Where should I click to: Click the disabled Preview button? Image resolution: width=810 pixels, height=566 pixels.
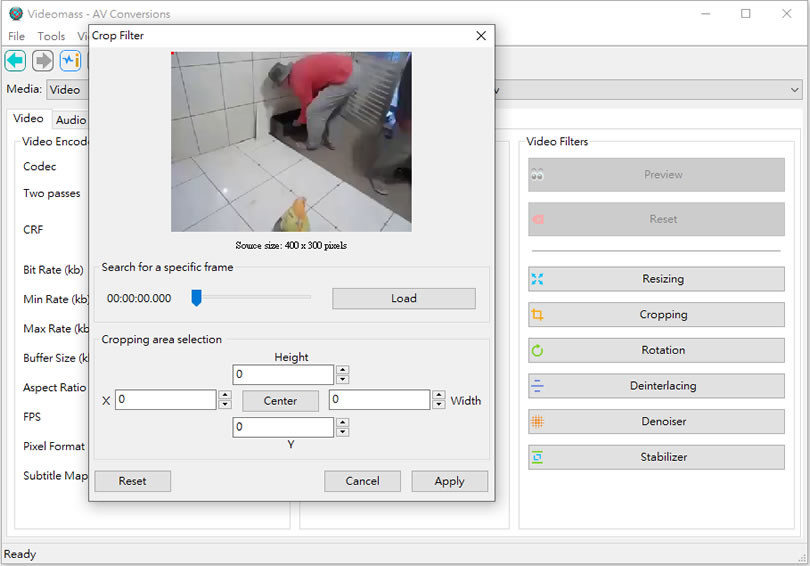pos(656,175)
